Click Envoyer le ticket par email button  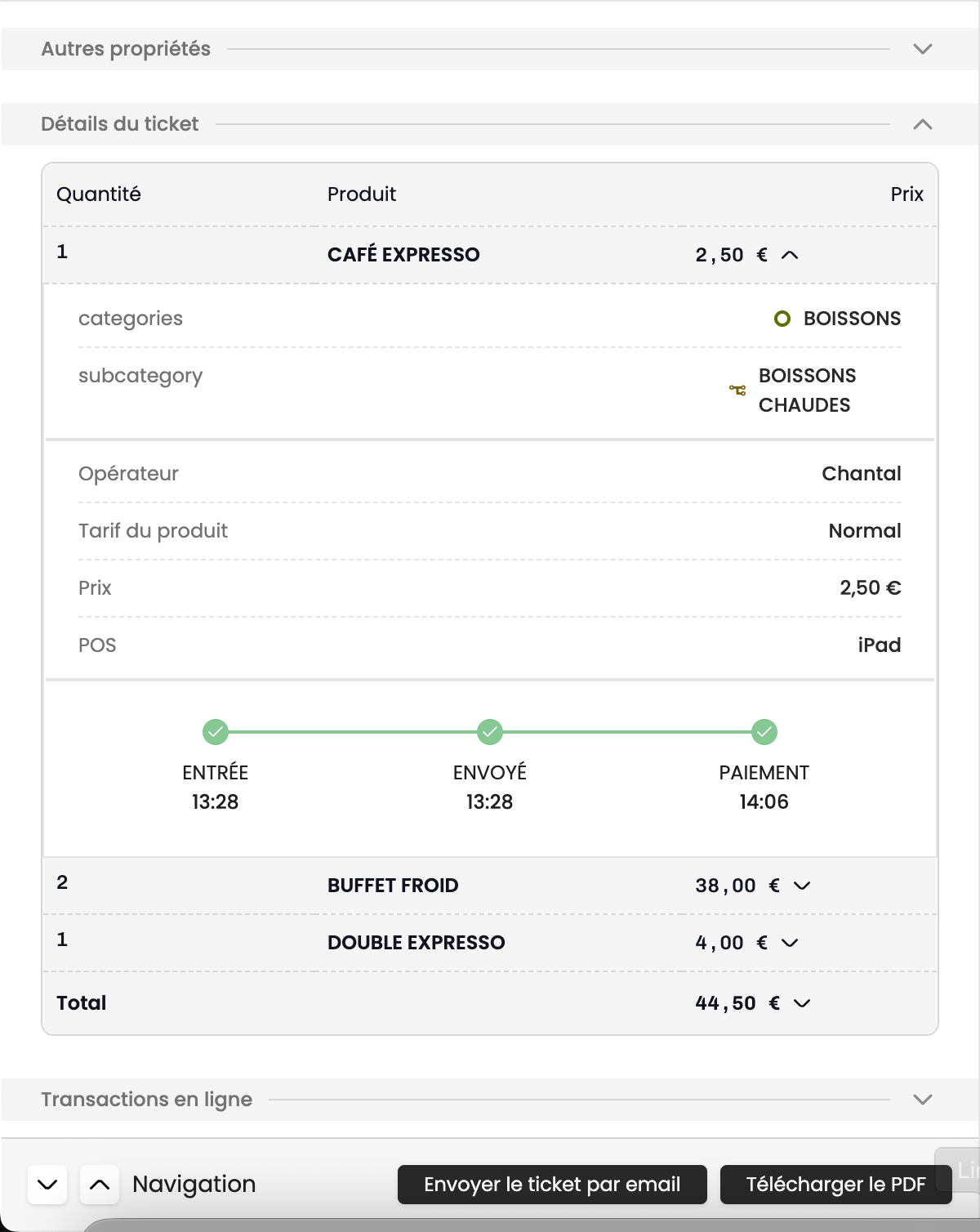point(552,1185)
